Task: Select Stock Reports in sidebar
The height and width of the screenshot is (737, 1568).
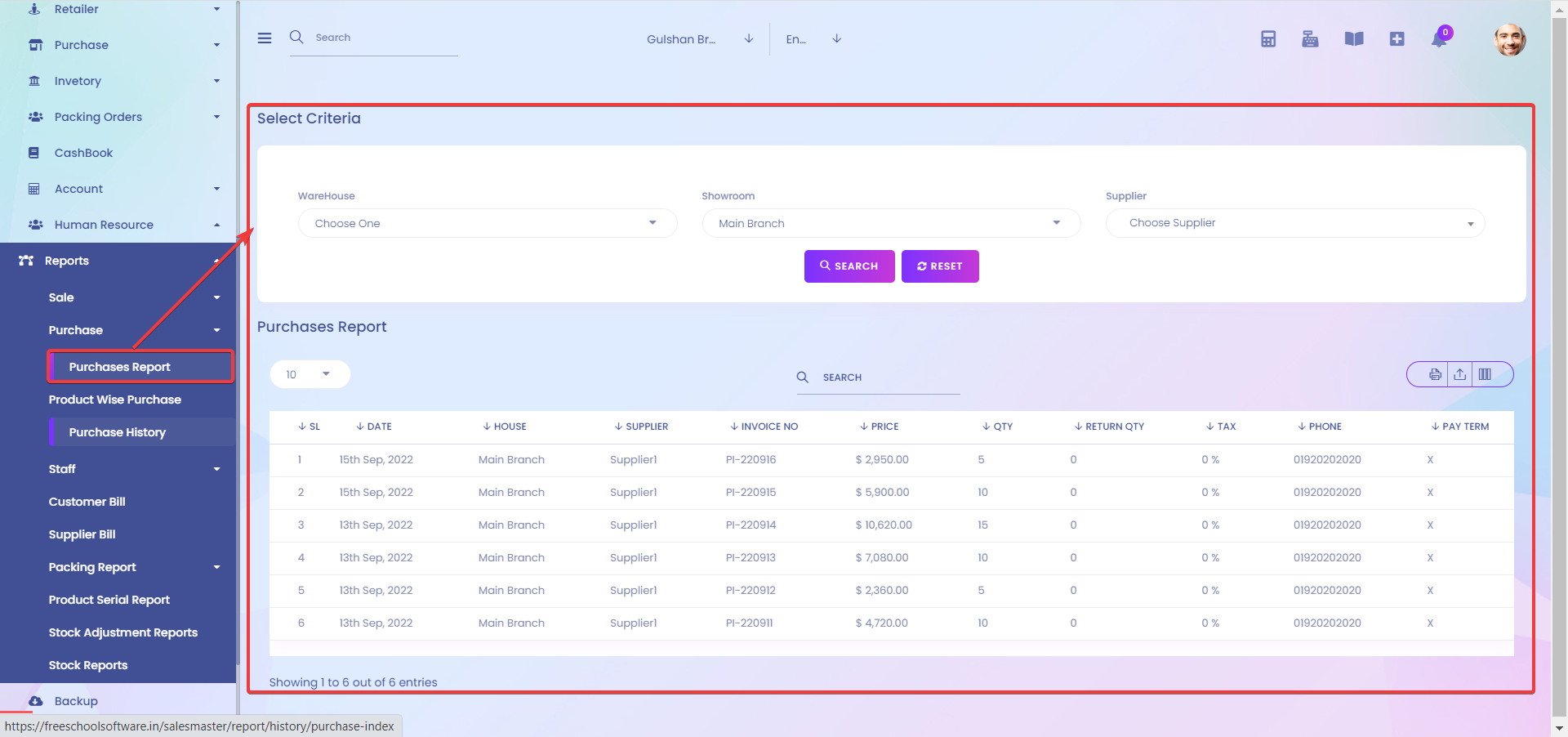Action: (88, 665)
